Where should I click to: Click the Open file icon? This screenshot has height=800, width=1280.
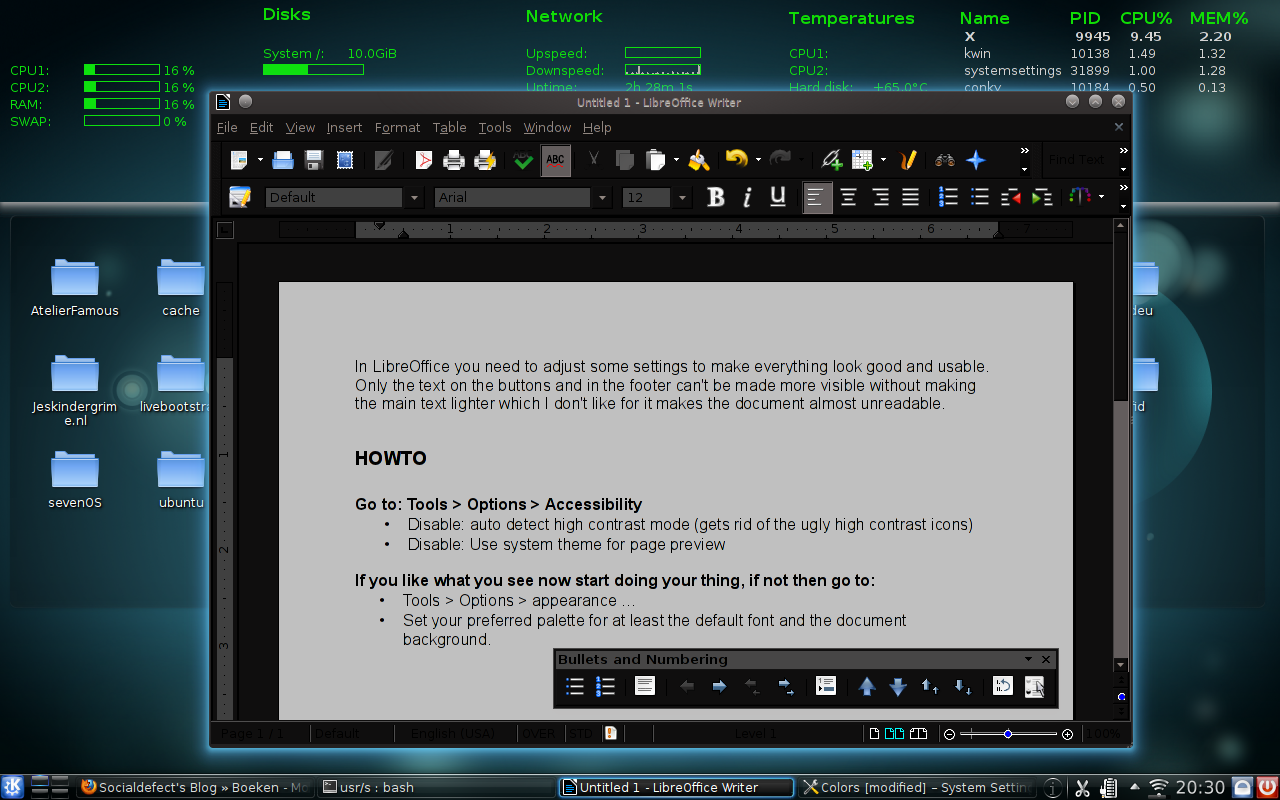tap(283, 160)
